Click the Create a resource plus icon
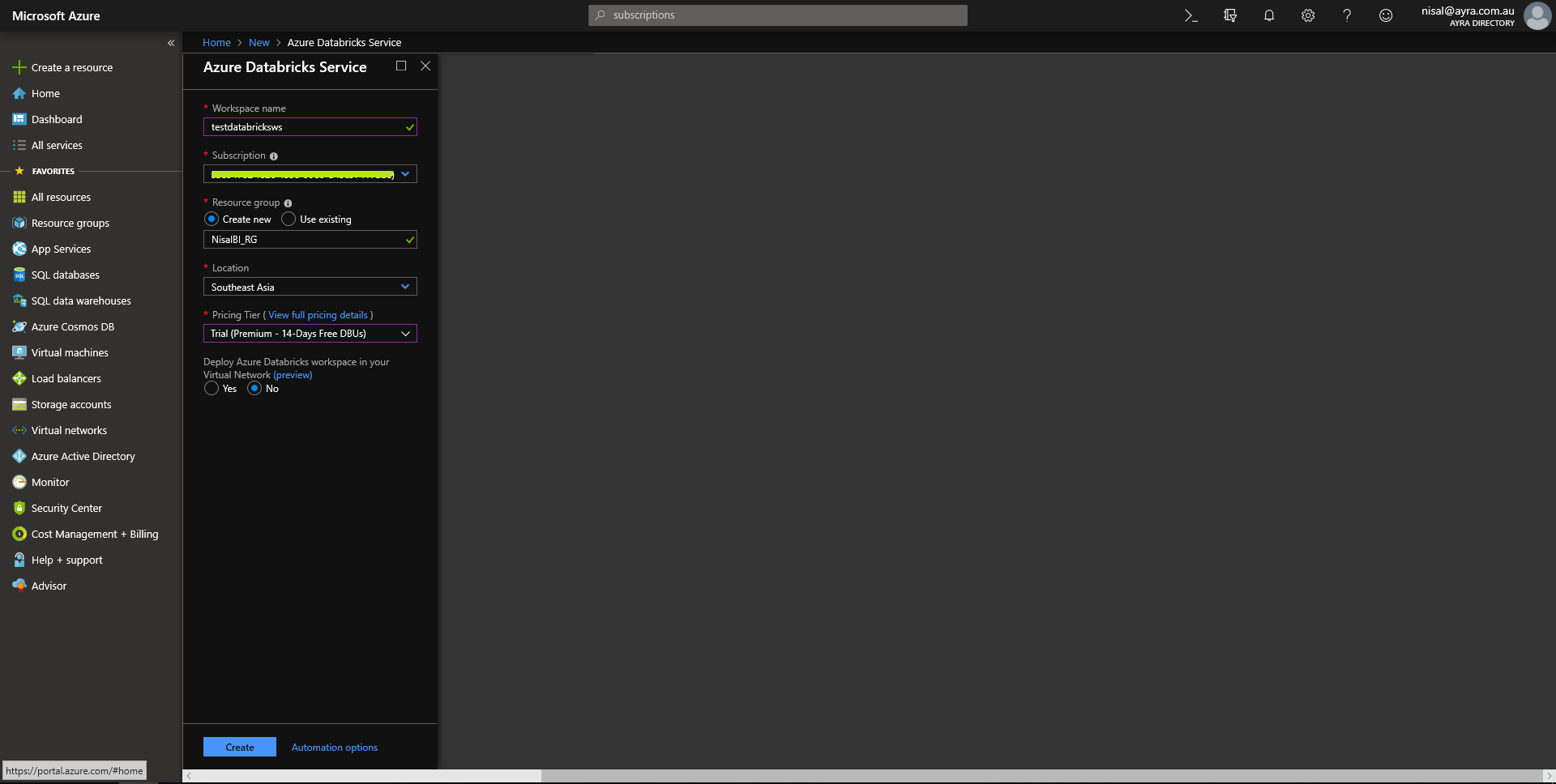This screenshot has height=784, width=1556. pyautogui.click(x=19, y=67)
